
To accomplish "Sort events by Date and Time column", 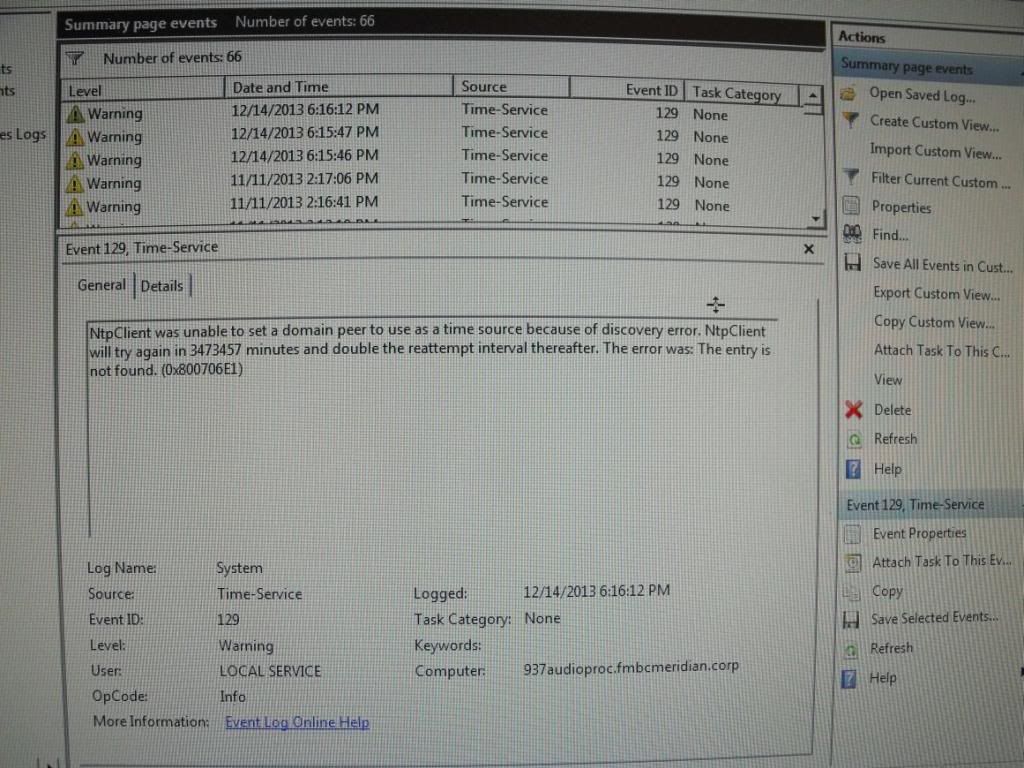I will click(280, 87).
